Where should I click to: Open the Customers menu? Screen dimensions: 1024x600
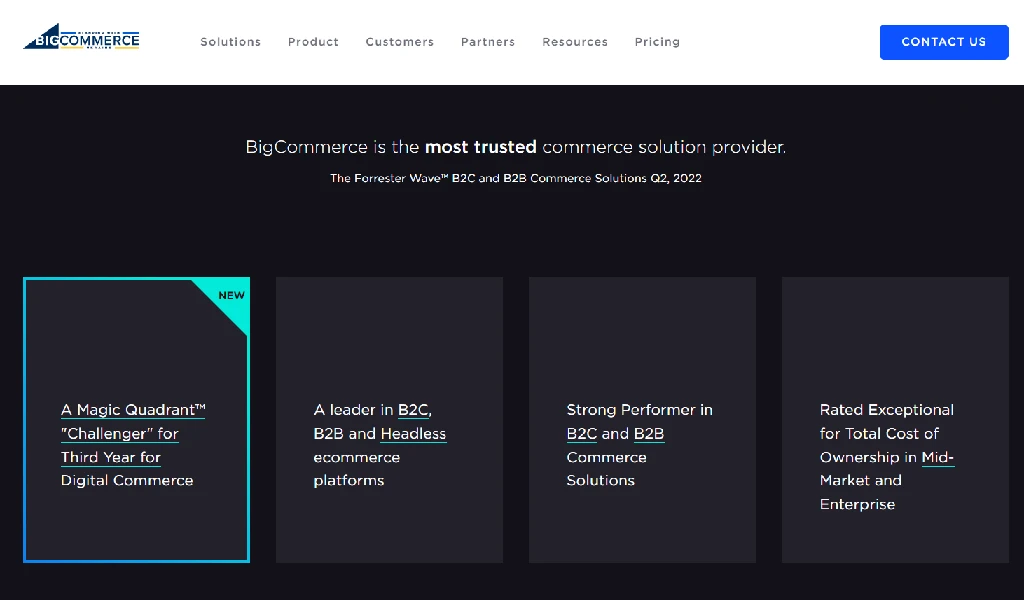(400, 42)
